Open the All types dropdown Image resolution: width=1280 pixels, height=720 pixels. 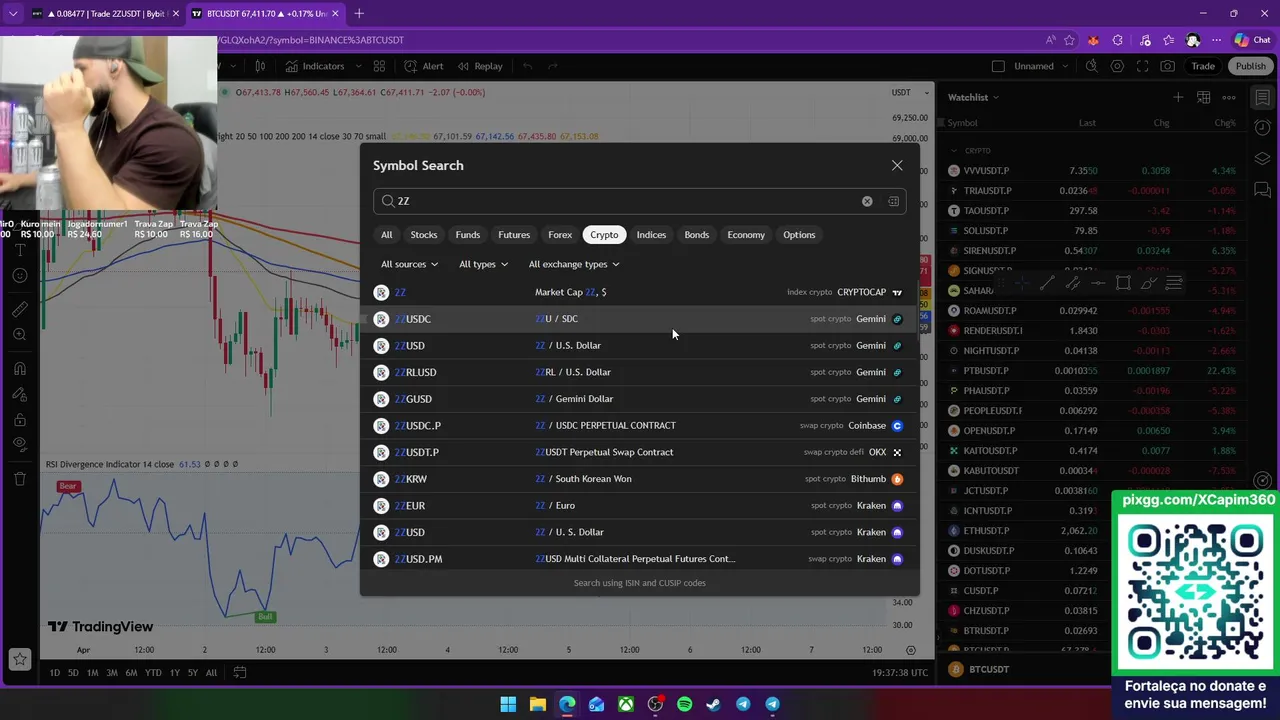coord(483,264)
